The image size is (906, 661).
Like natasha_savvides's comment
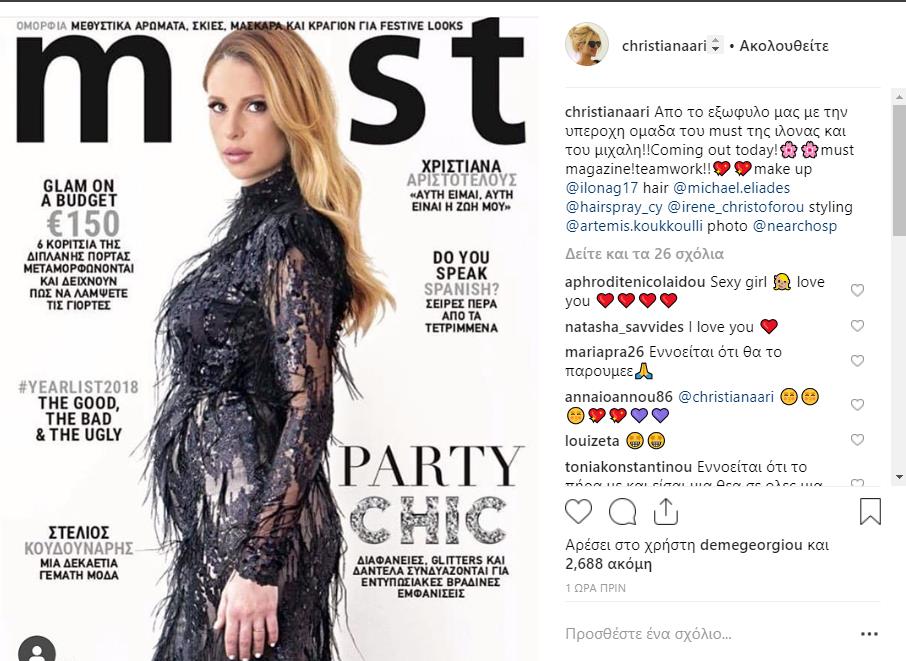[857, 326]
